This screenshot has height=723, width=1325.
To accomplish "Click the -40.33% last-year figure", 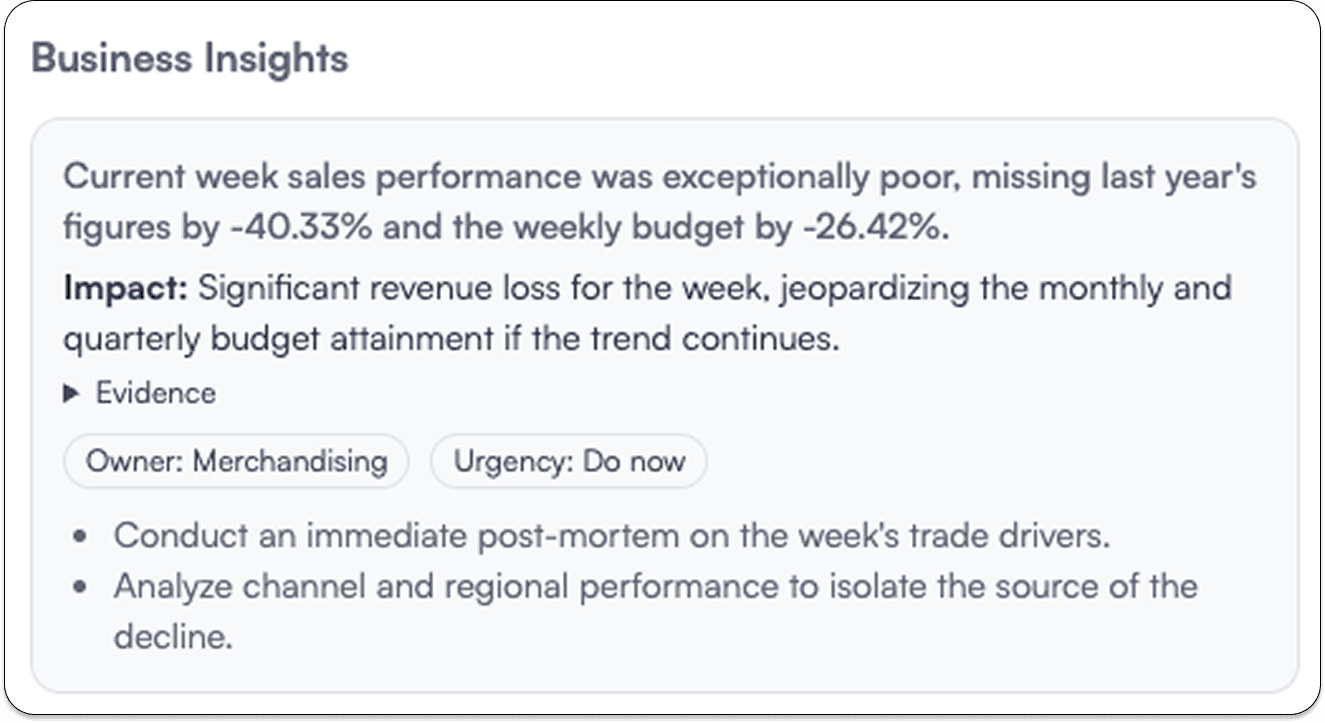I will click(299, 229).
